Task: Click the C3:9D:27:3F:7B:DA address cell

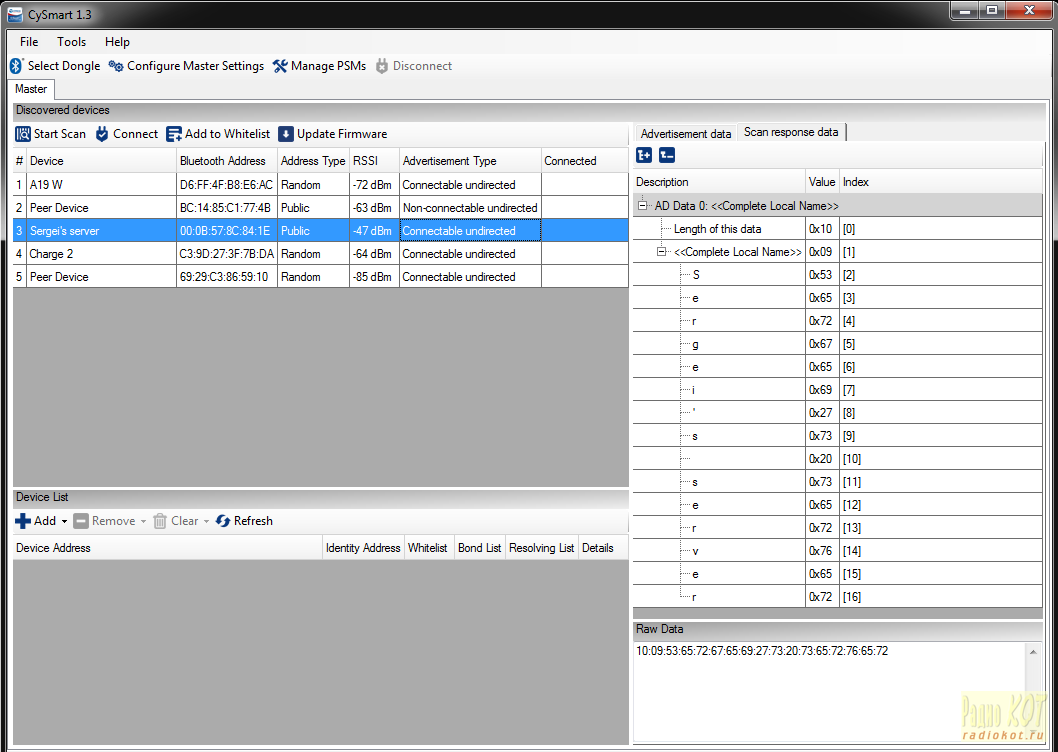Action: click(x=227, y=254)
